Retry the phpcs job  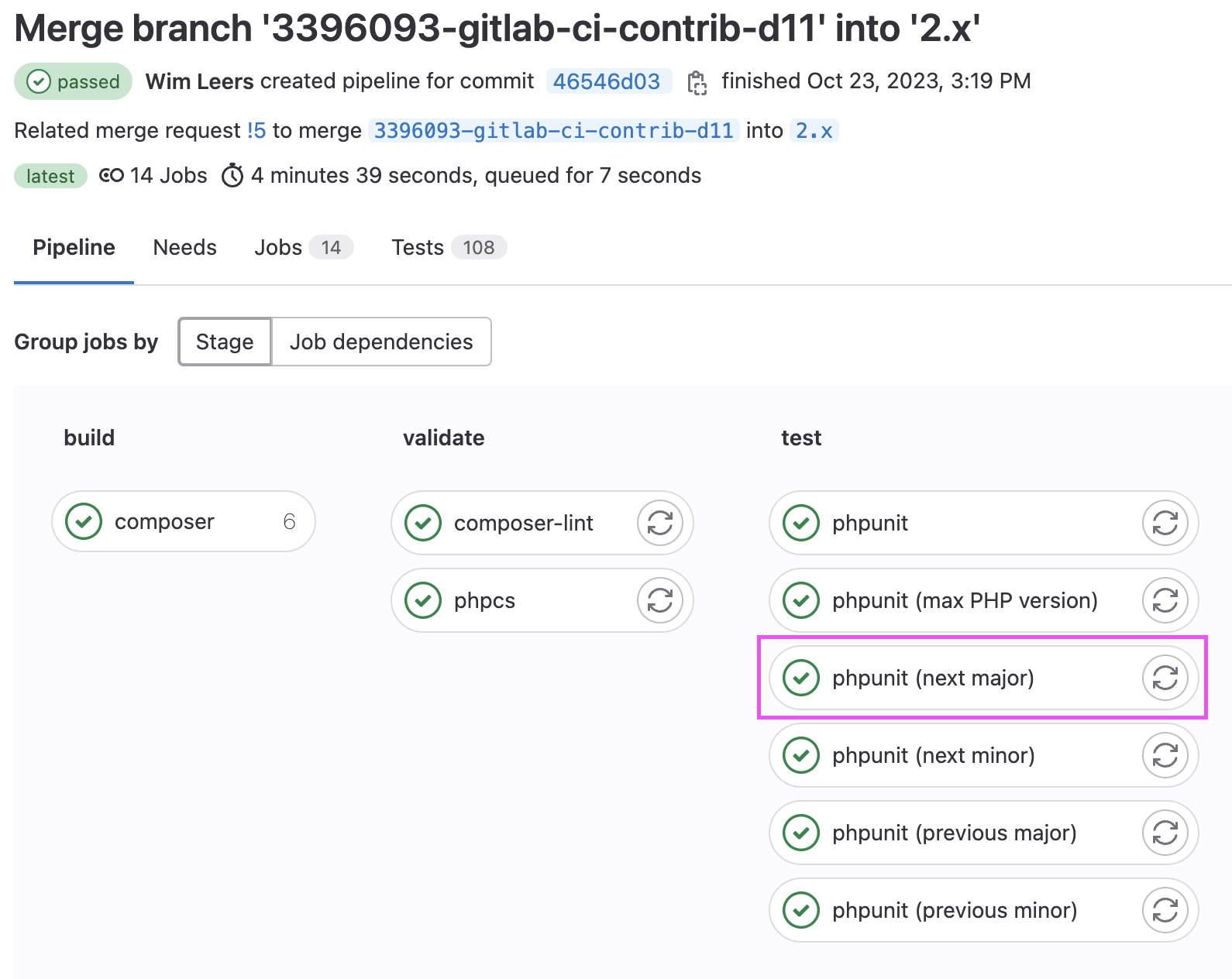[658, 600]
